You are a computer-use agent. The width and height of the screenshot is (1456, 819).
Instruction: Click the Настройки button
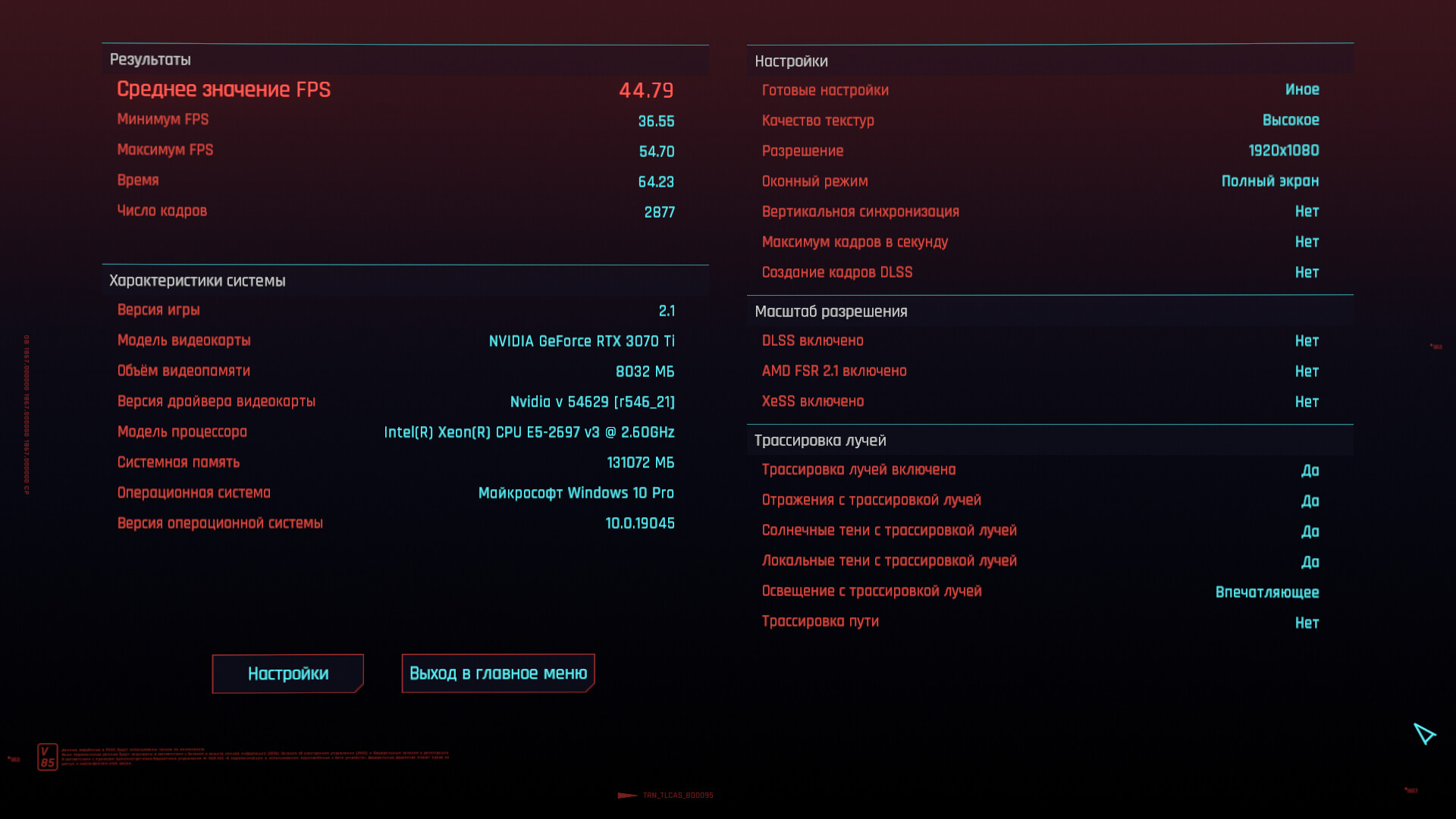pyautogui.click(x=287, y=673)
